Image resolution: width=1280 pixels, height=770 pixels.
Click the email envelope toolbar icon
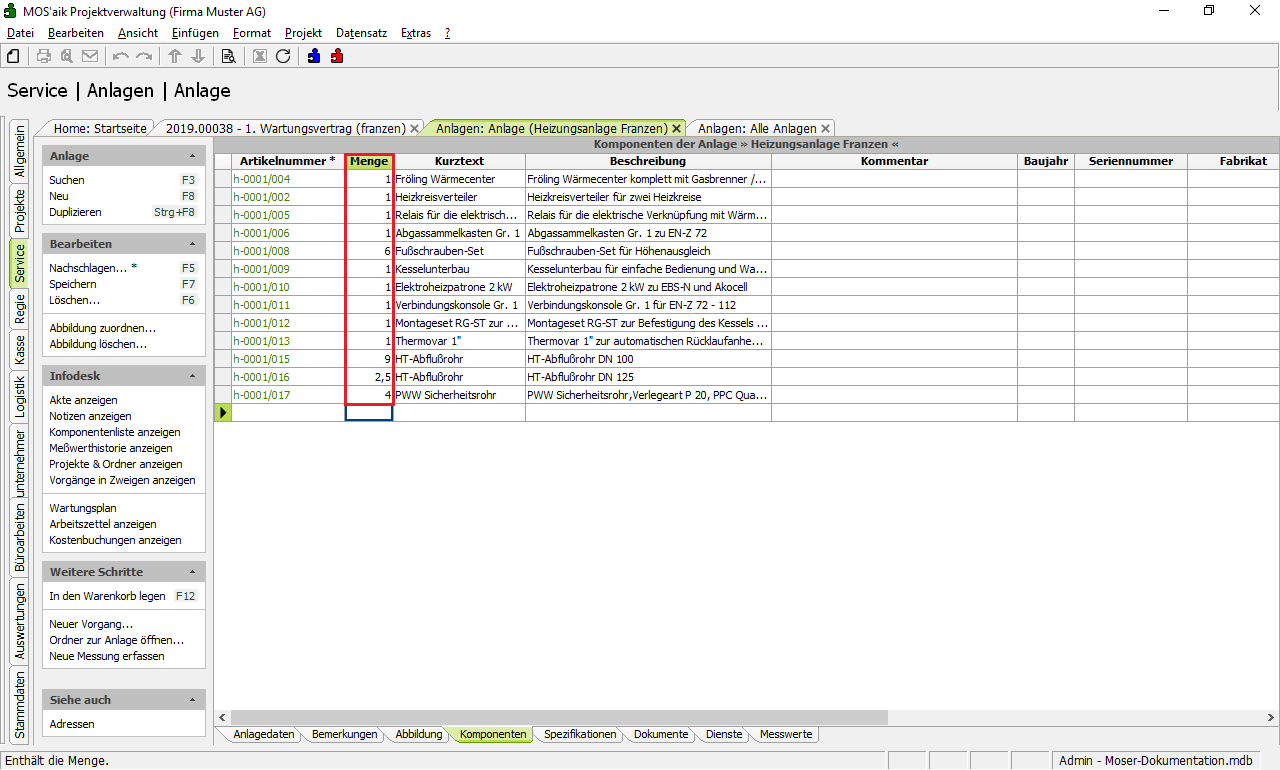coord(90,56)
